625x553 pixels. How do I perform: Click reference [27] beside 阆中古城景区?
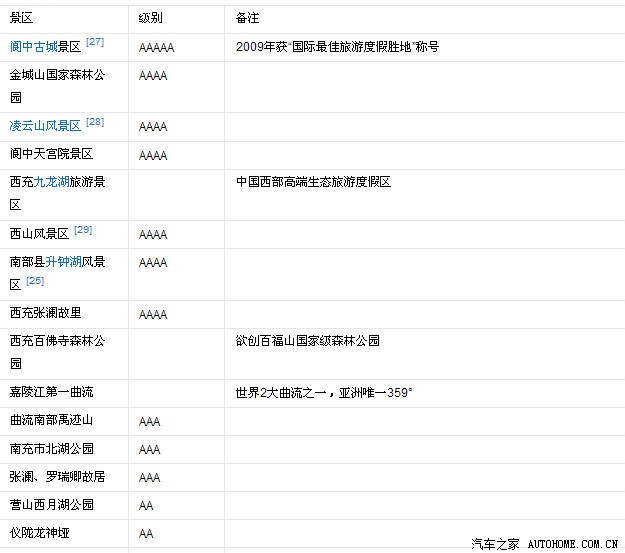95,42
